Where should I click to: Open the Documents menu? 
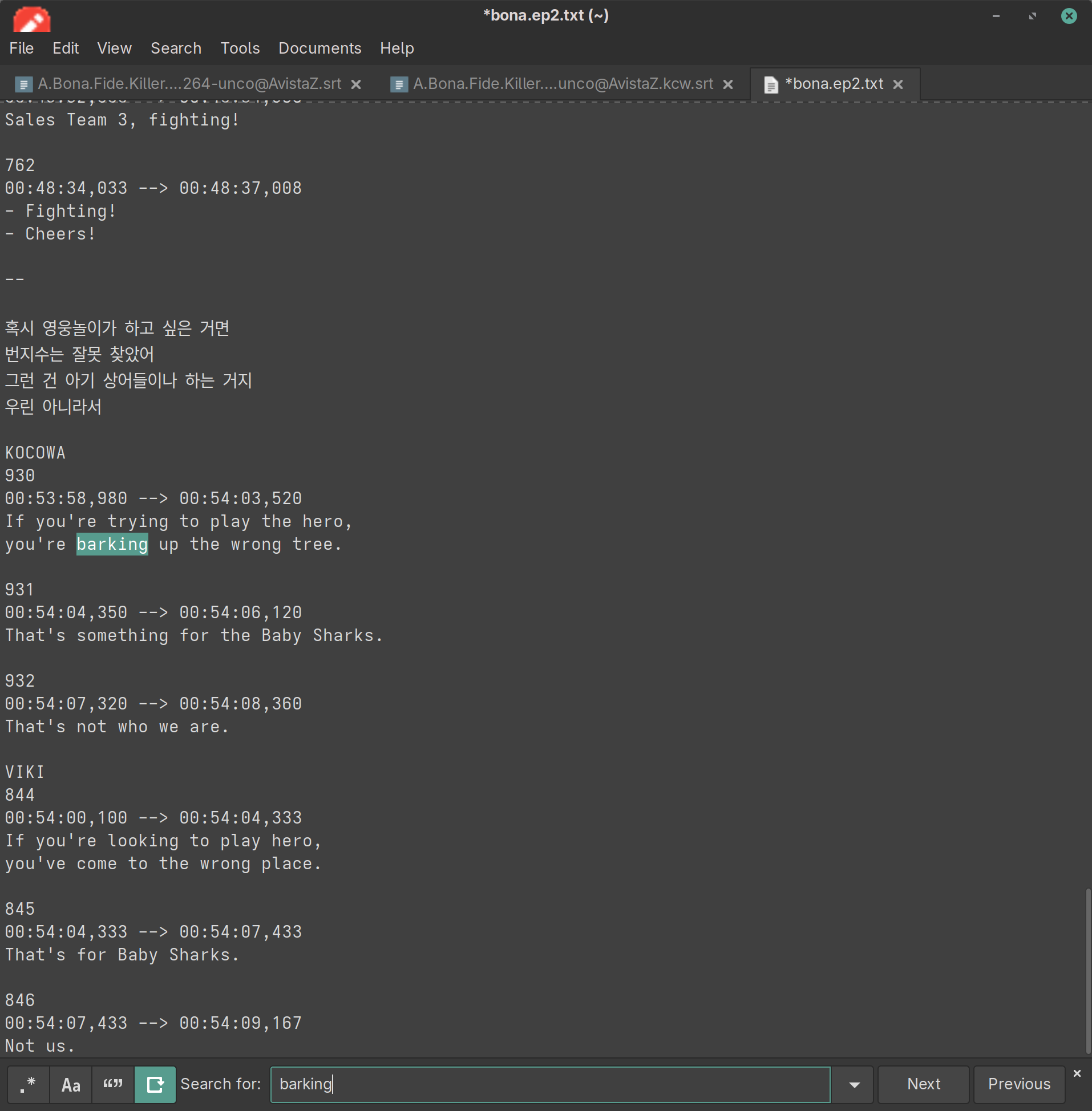[319, 48]
